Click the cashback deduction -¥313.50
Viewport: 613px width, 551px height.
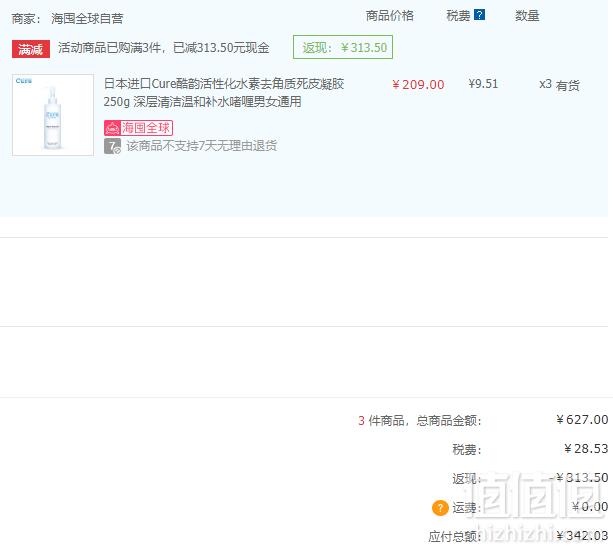pos(579,477)
